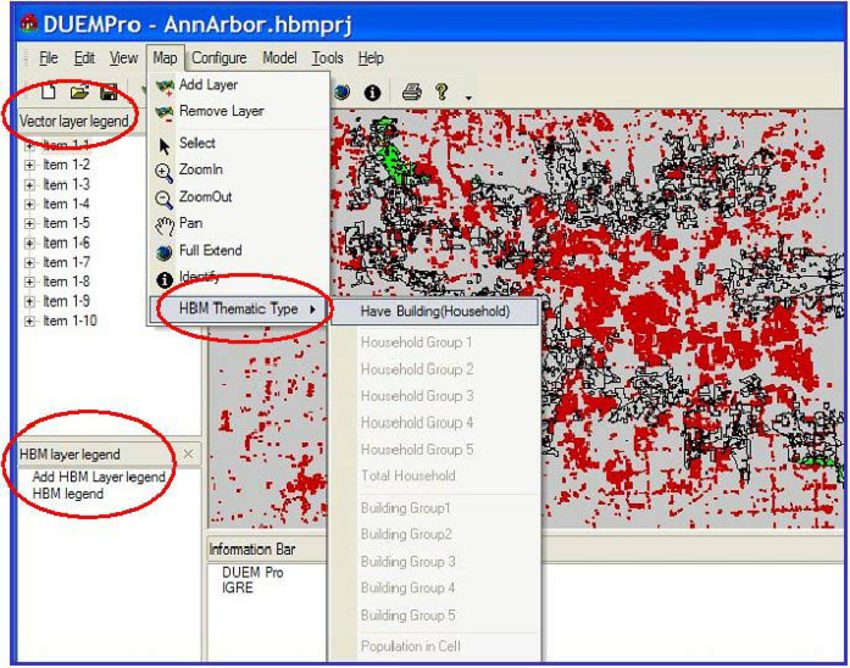Click the ZoomOut magnifier icon
Image resolution: width=850 pixels, height=668 pixels.
(x=164, y=199)
